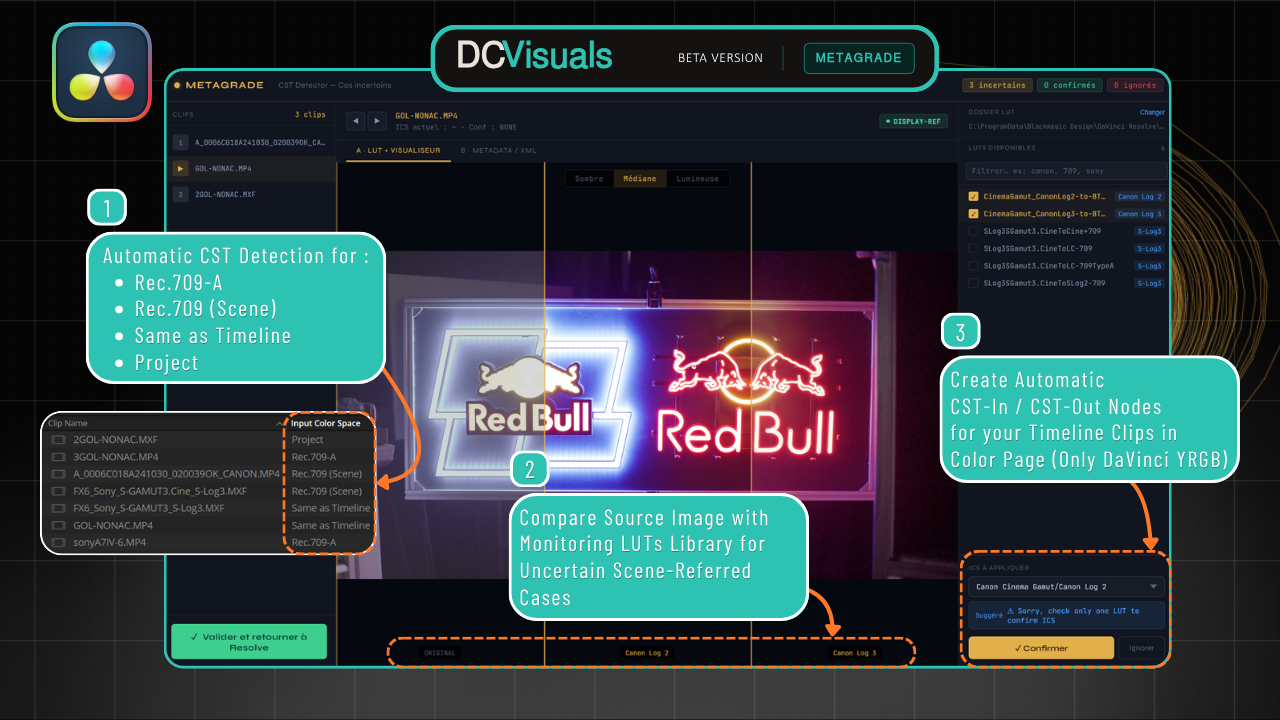Click the Changer link for Dossier LUT

[x=1152, y=112]
